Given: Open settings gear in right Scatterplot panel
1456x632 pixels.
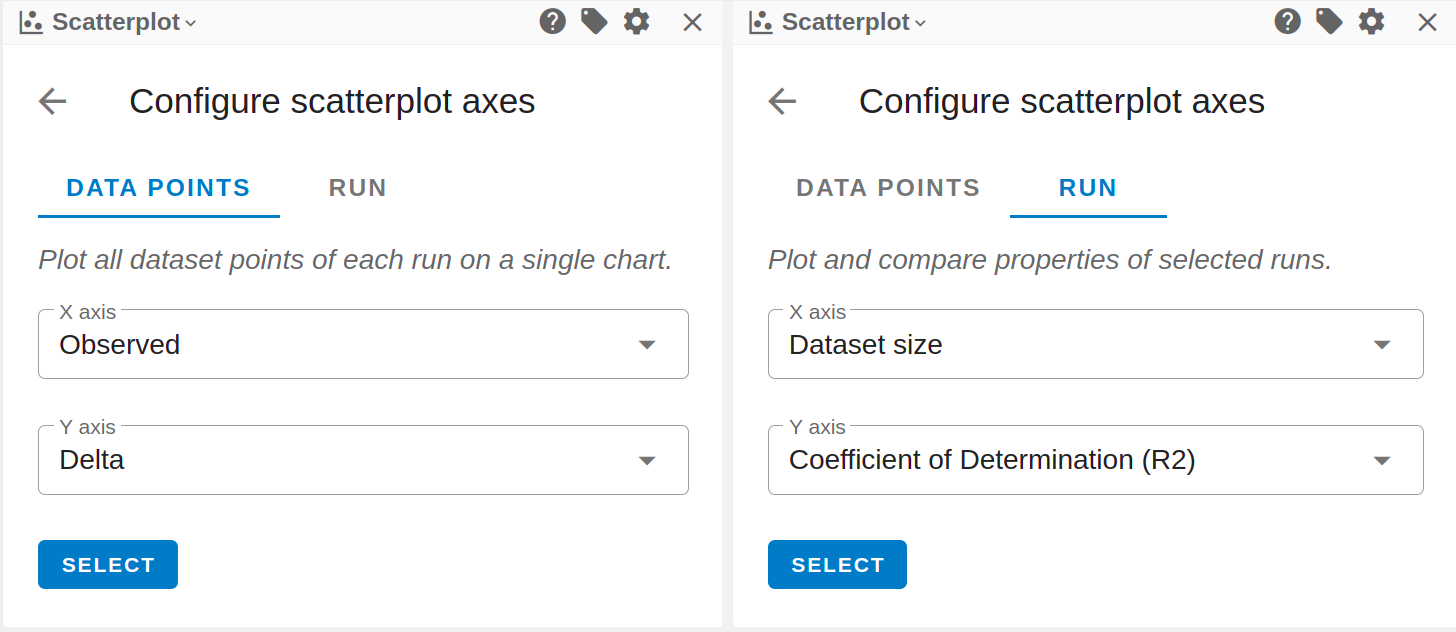Looking at the screenshot, I should tap(1371, 21).
